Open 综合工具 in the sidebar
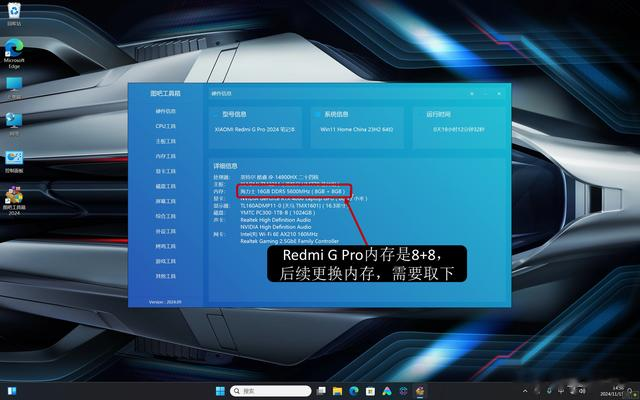 click(165, 216)
